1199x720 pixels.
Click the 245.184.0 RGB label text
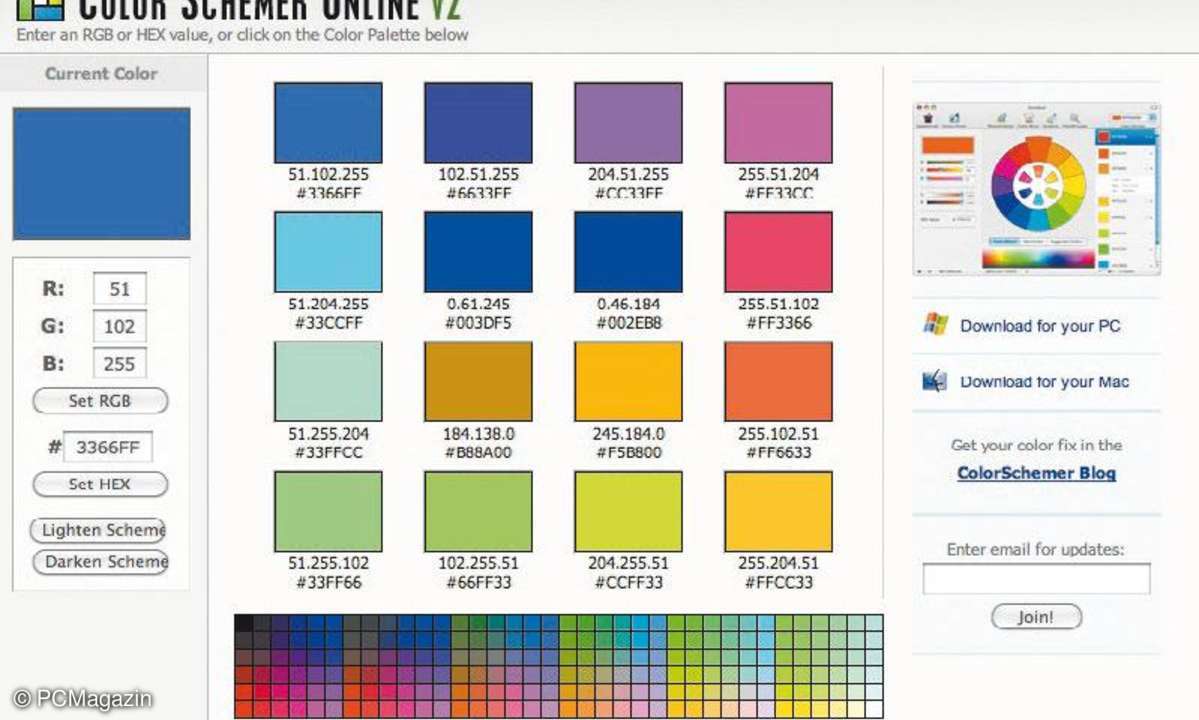point(629,433)
